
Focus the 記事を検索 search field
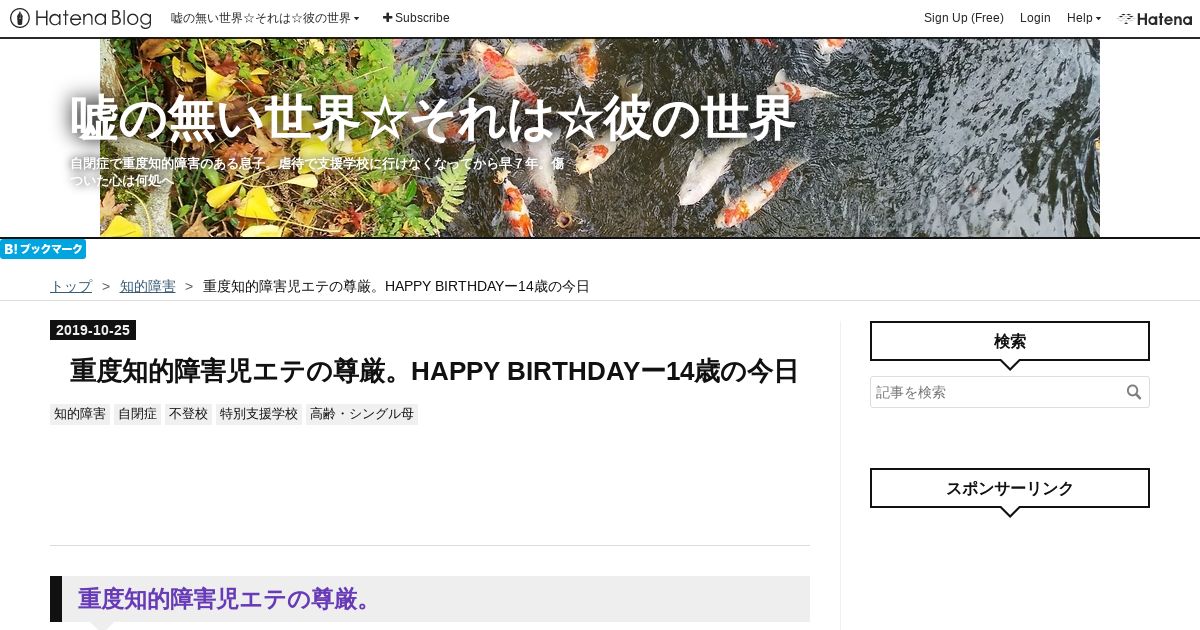(x=997, y=392)
